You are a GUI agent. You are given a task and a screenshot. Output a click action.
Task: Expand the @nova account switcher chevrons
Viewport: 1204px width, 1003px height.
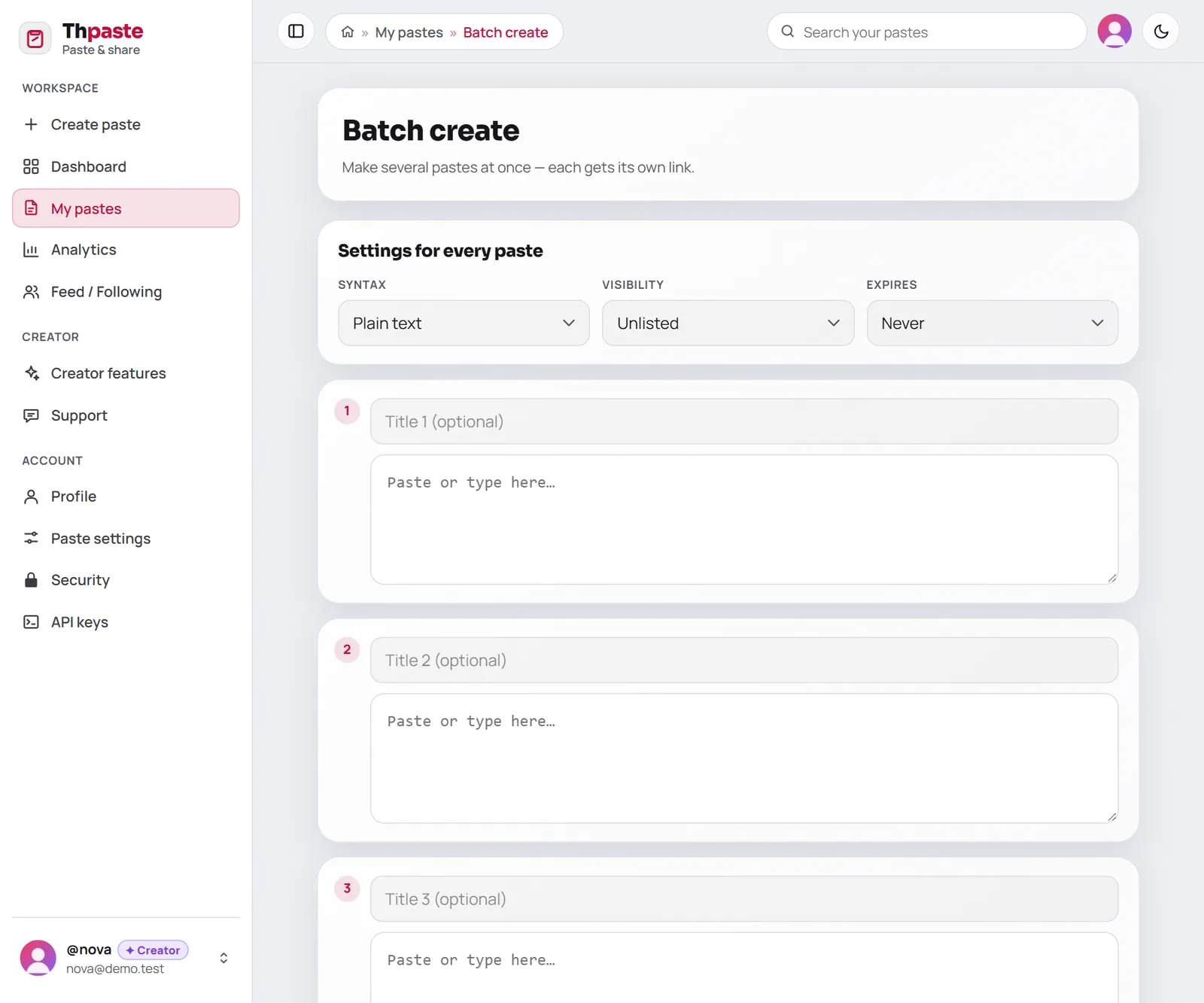pyautogui.click(x=223, y=958)
